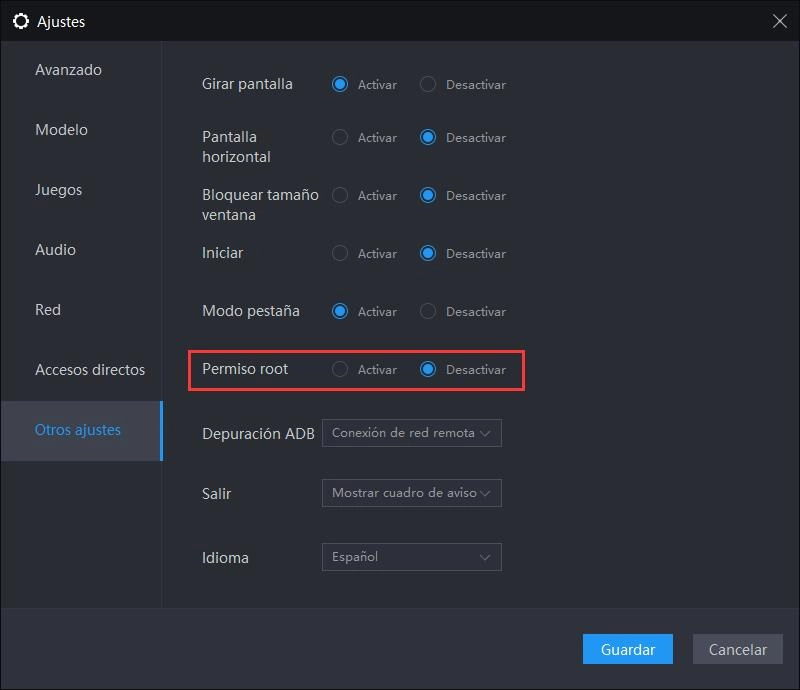The image size is (800, 690).
Task: Click the Guardar button
Action: click(628, 649)
